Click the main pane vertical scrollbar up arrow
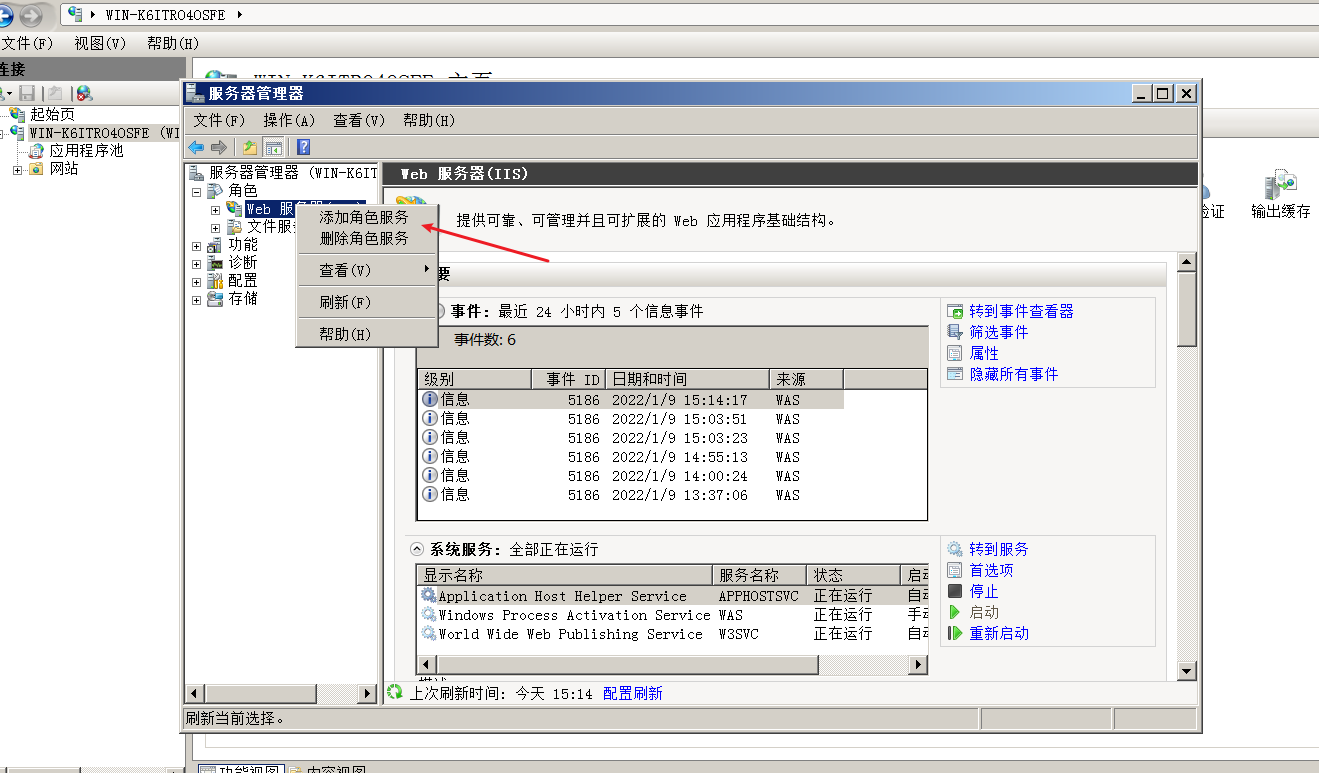1319x773 pixels. pos(1187,262)
